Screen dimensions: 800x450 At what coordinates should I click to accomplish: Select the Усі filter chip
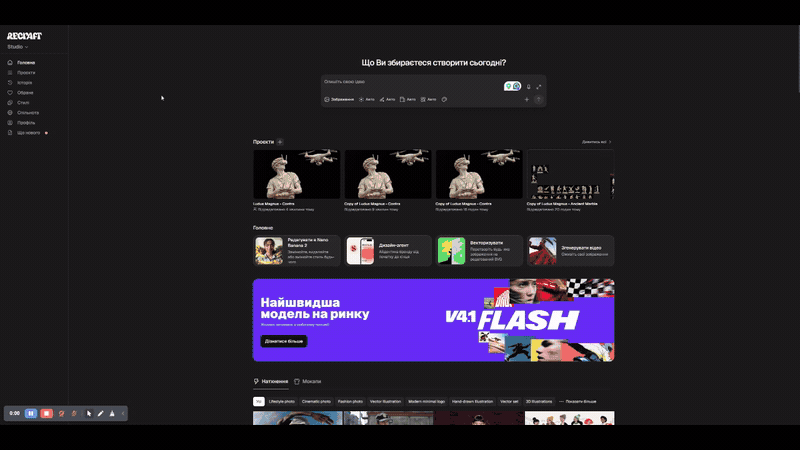[259, 402]
